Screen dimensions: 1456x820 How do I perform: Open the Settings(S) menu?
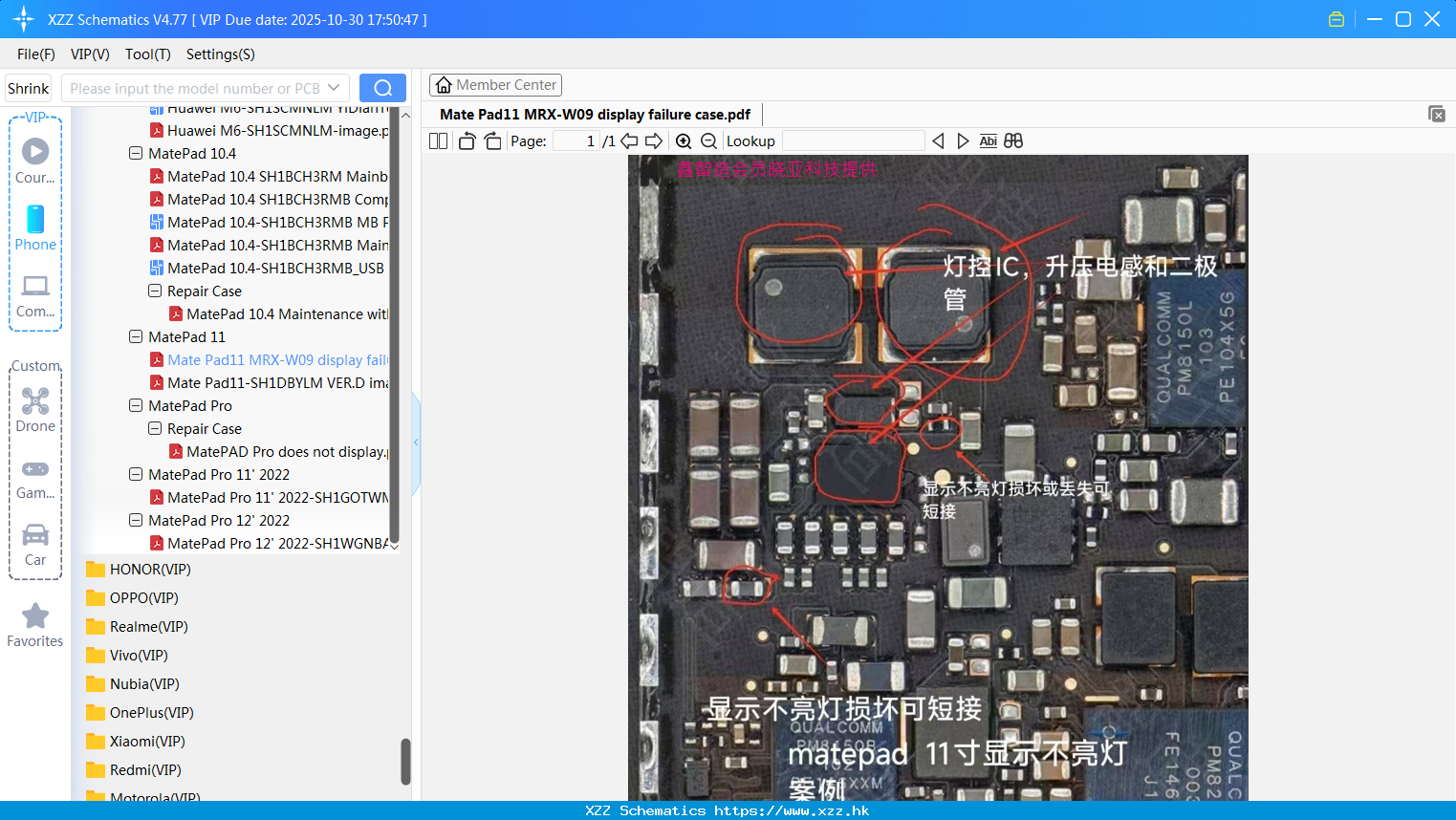pyautogui.click(x=221, y=54)
